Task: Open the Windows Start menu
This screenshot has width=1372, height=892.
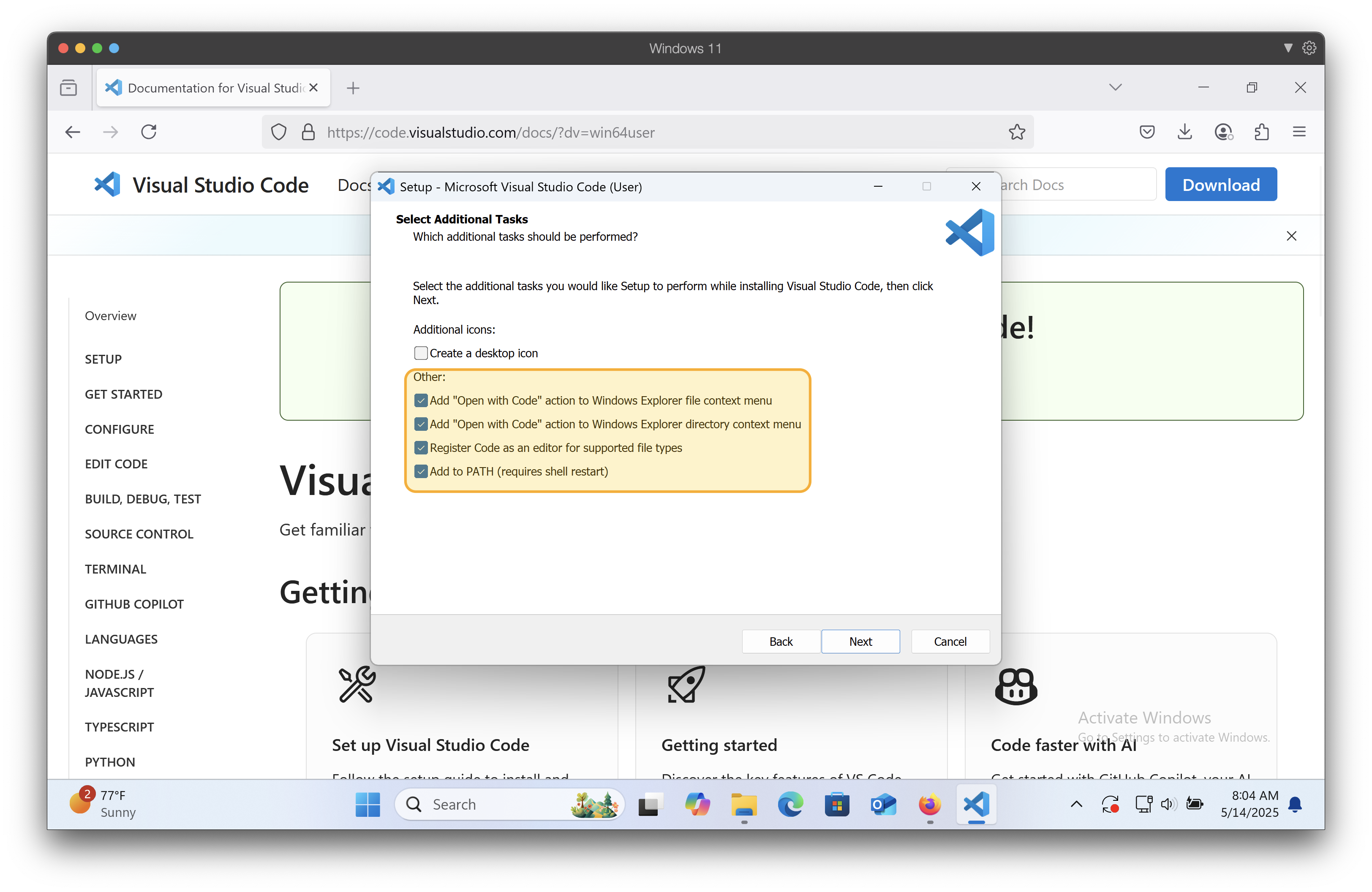Action: pos(368,804)
